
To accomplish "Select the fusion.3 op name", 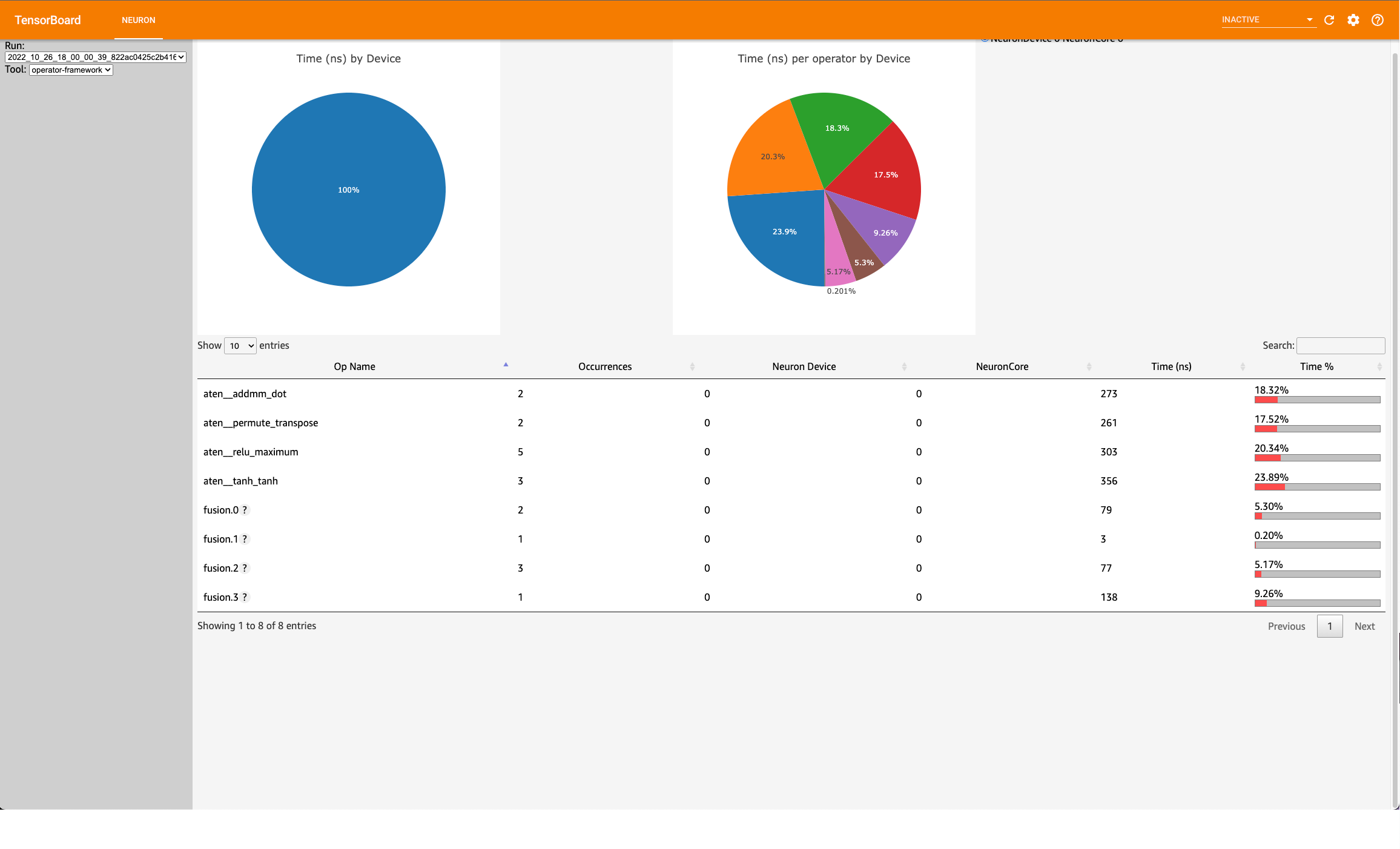I will (221, 597).
